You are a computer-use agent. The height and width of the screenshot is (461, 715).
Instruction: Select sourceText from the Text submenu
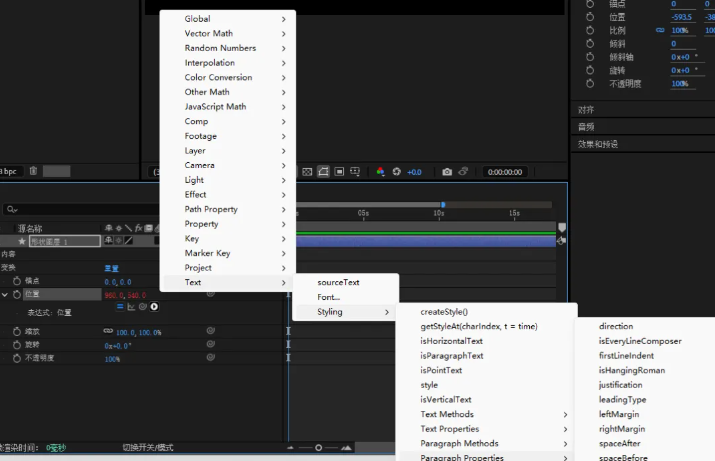338,283
